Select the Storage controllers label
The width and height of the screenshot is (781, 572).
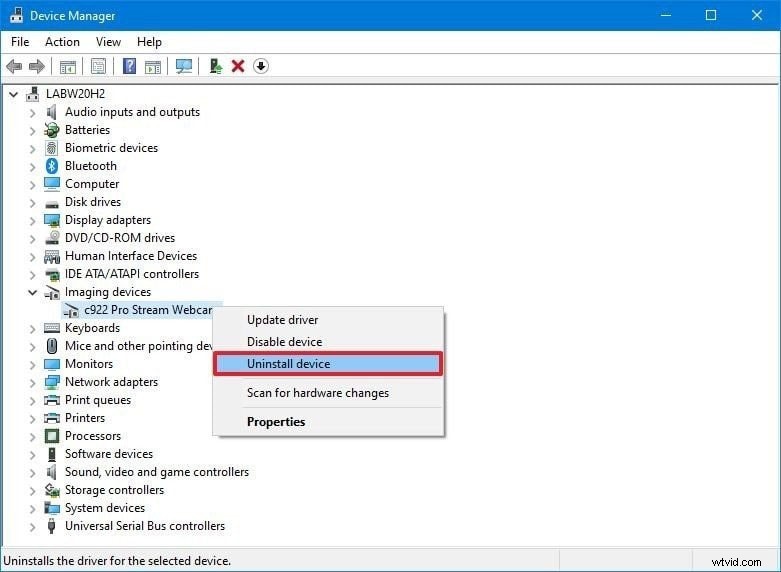tap(114, 490)
